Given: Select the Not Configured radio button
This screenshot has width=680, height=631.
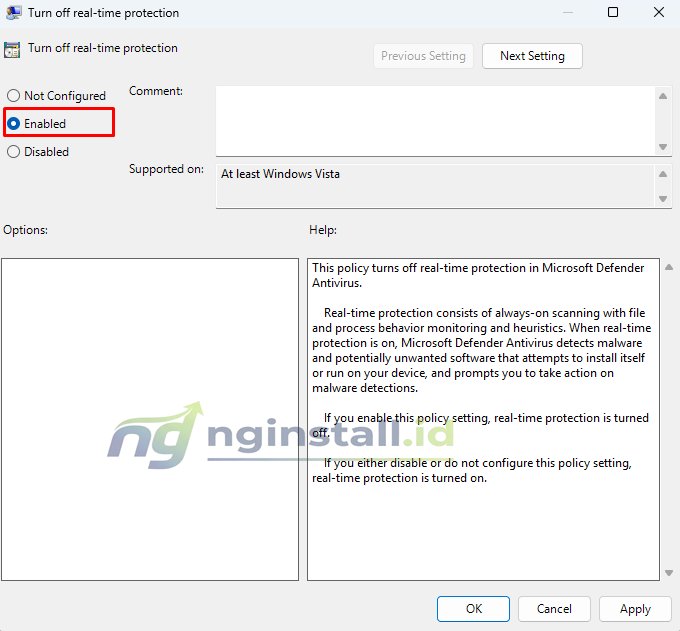Looking at the screenshot, I should 13,95.
